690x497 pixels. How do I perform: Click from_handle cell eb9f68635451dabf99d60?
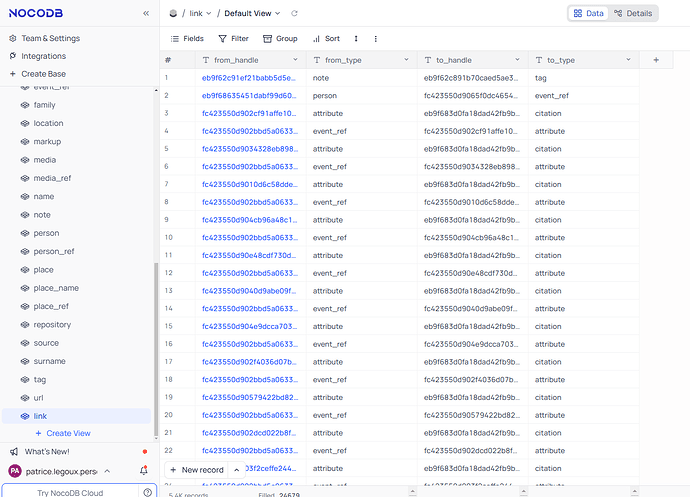click(x=249, y=96)
